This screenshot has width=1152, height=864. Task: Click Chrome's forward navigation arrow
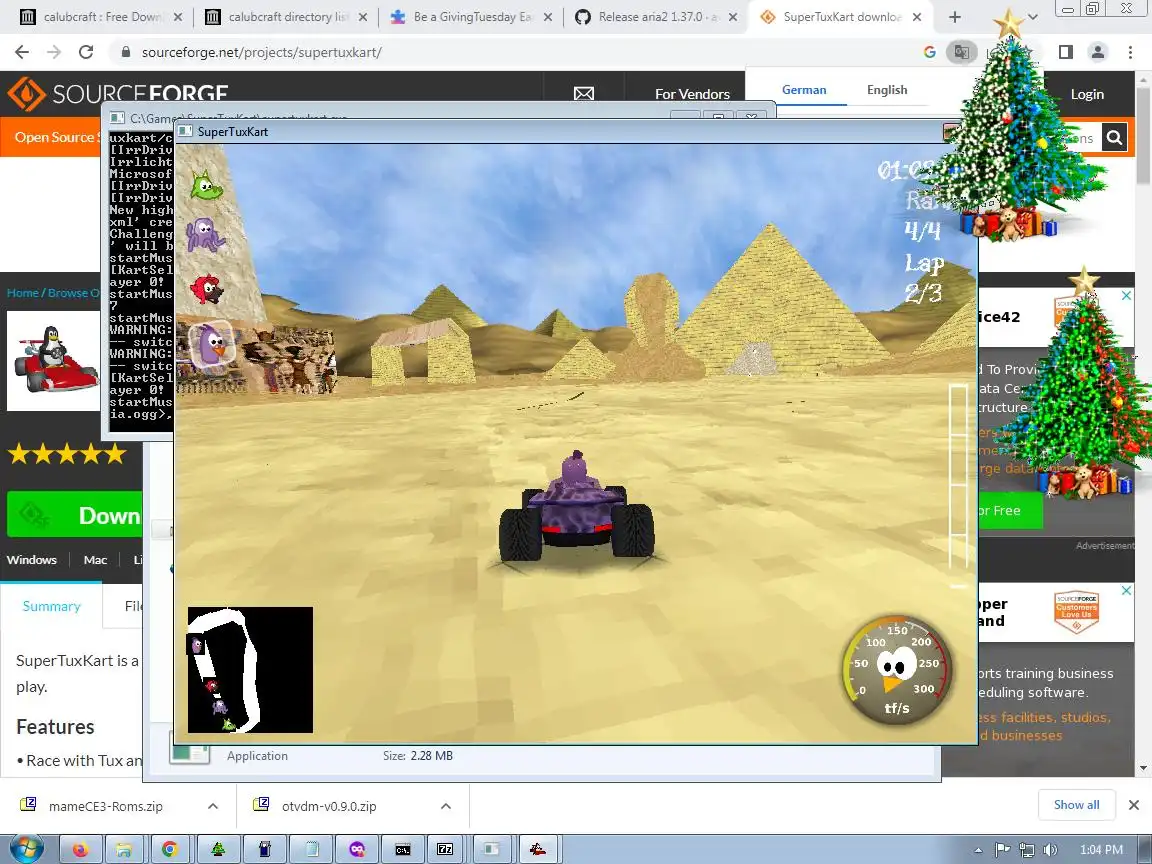pos(54,51)
